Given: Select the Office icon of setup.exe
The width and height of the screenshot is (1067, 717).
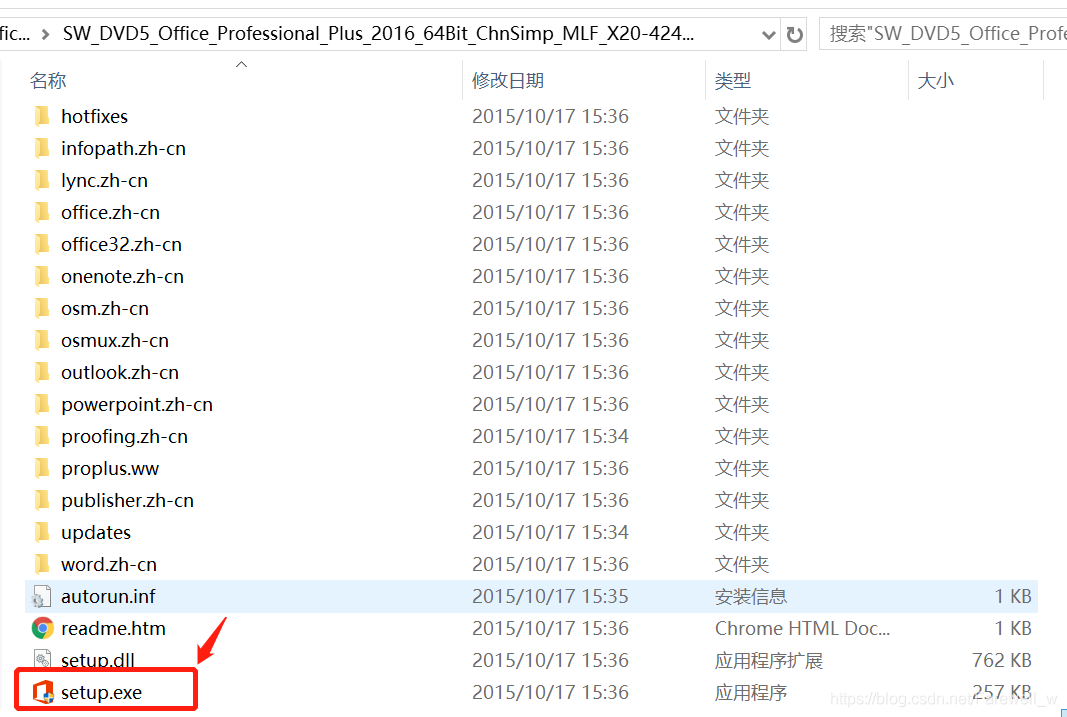Looking at the screenshot, I should point(43,693).
